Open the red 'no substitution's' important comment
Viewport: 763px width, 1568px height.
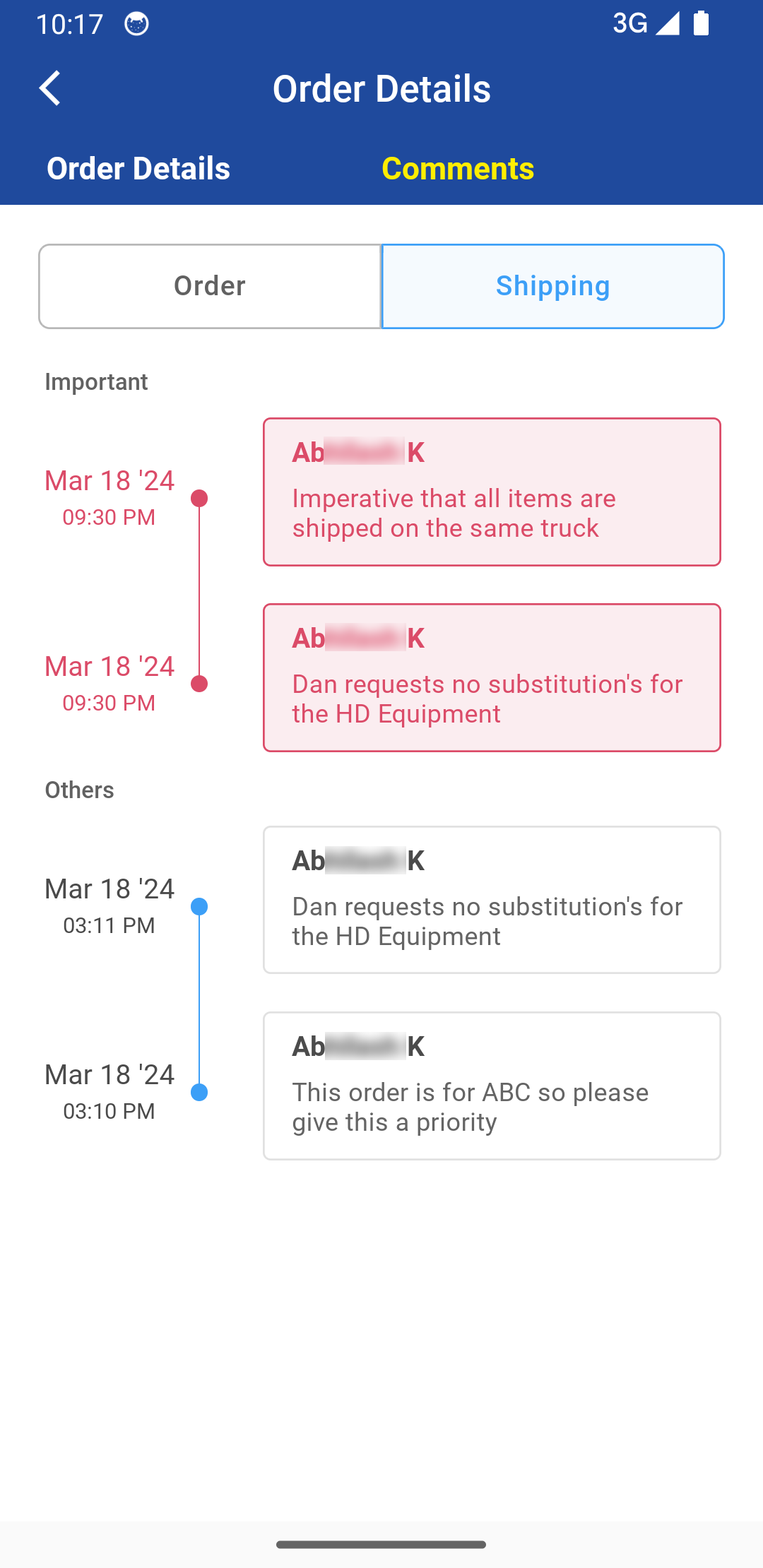click(x=492, y=677)
